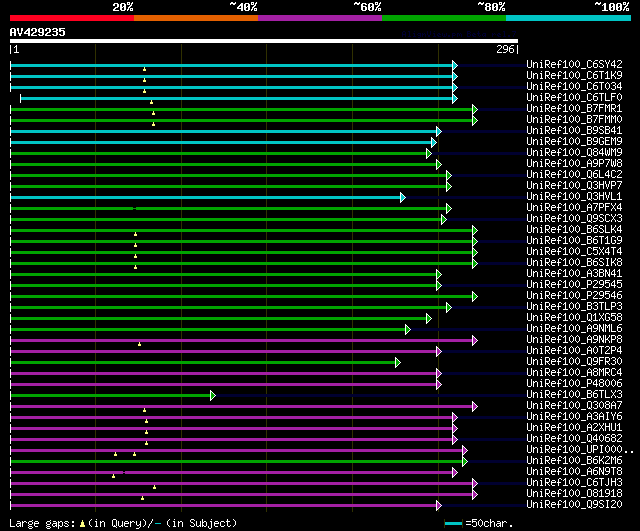Select the UniRef100_Q3HVP7 label
This screenshot has width=640, height=531.
tap(574, 186)
